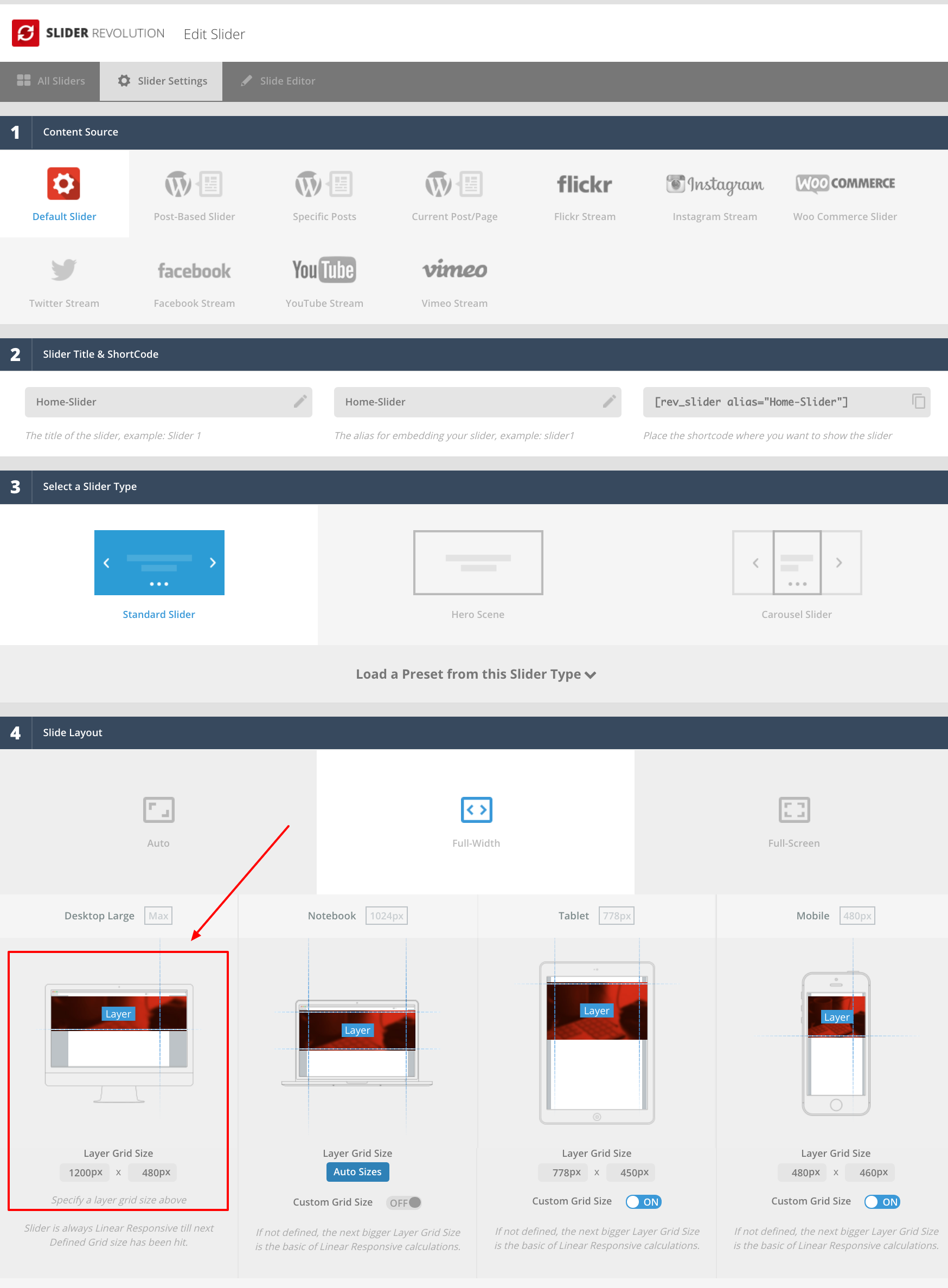Select the Default Slider content source

point(63,195)
